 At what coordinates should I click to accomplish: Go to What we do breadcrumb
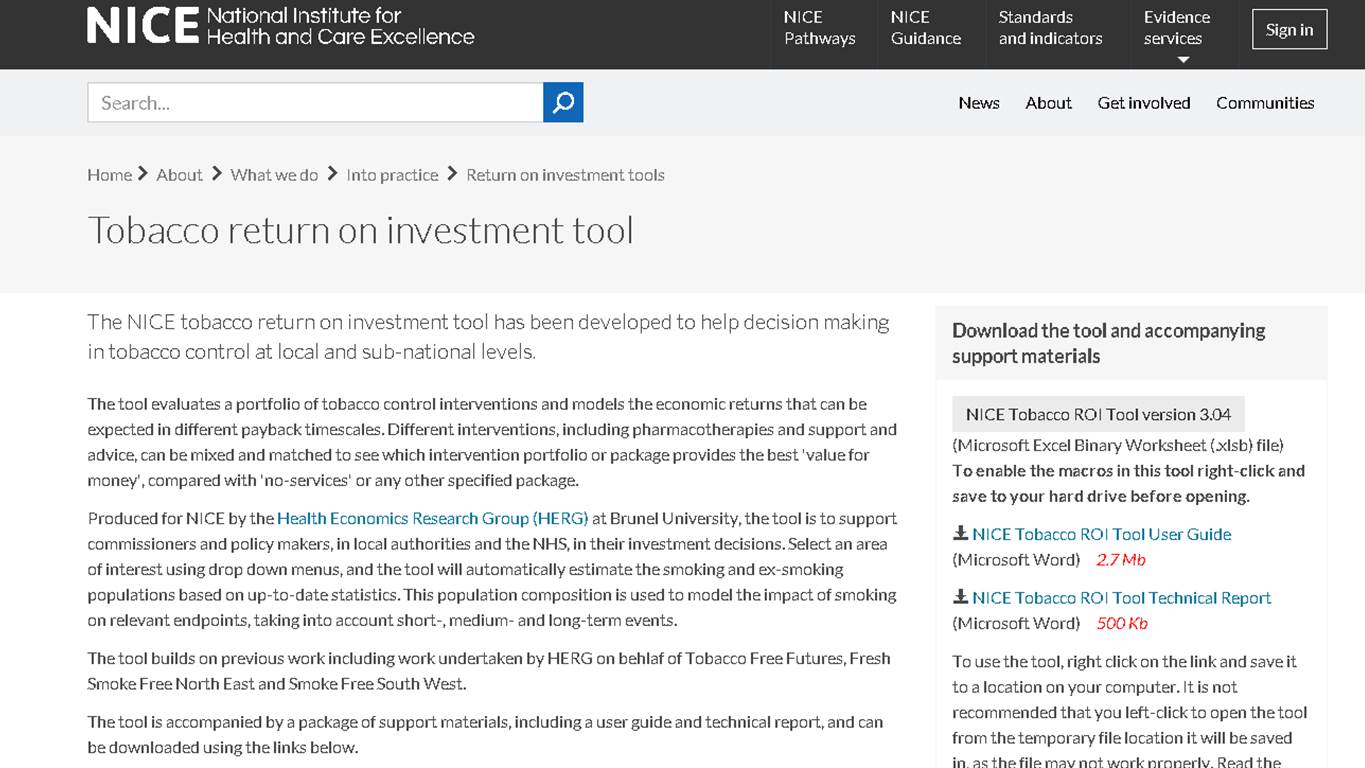[x=274, y=174]
